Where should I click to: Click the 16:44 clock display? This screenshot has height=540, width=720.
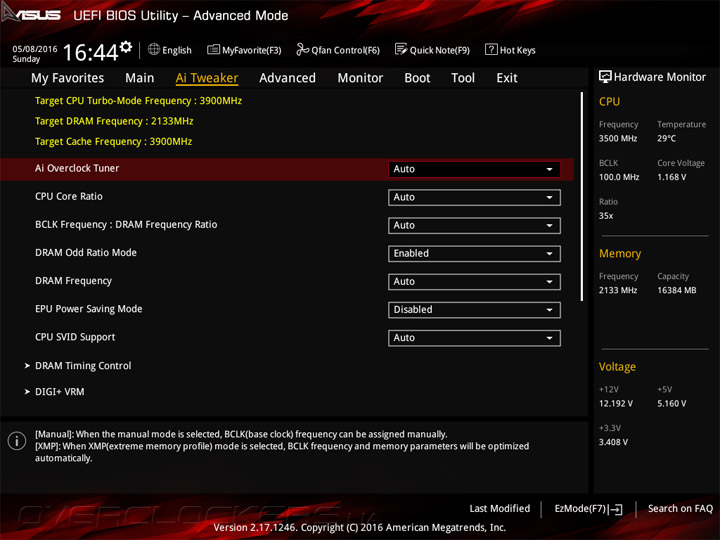pos(90,52)
